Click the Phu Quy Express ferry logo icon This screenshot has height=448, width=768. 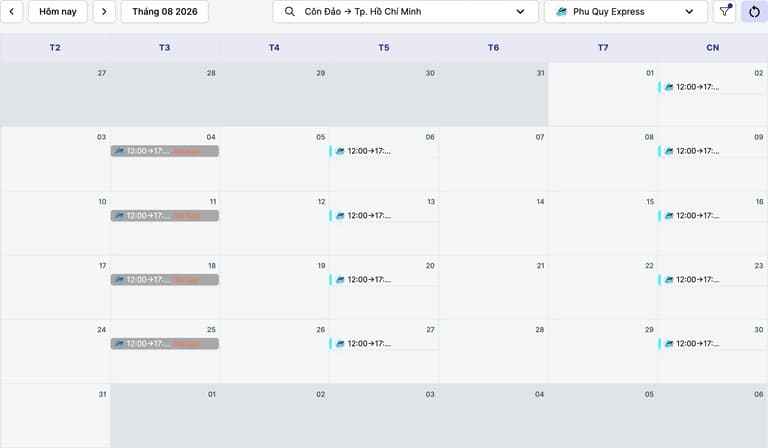[x=561, y=11]
